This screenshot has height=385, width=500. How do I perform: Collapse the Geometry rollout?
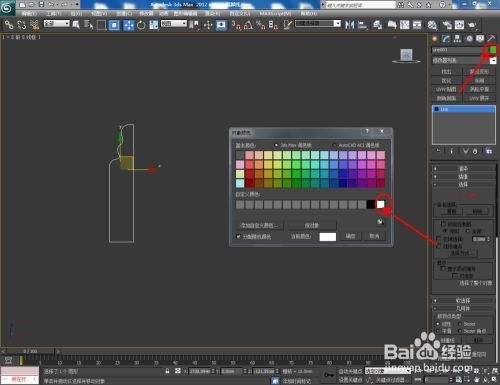(x=463, y=309)
